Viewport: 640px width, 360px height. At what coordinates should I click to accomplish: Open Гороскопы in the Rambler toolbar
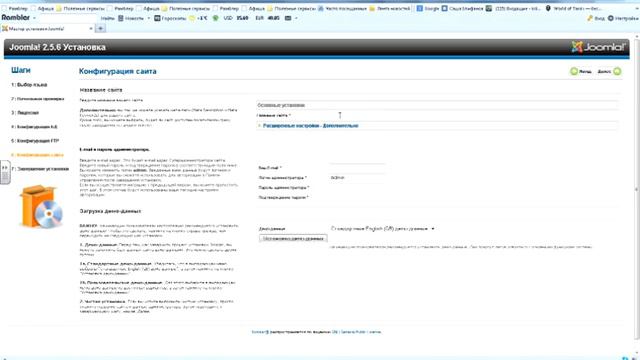click(170, 18)
